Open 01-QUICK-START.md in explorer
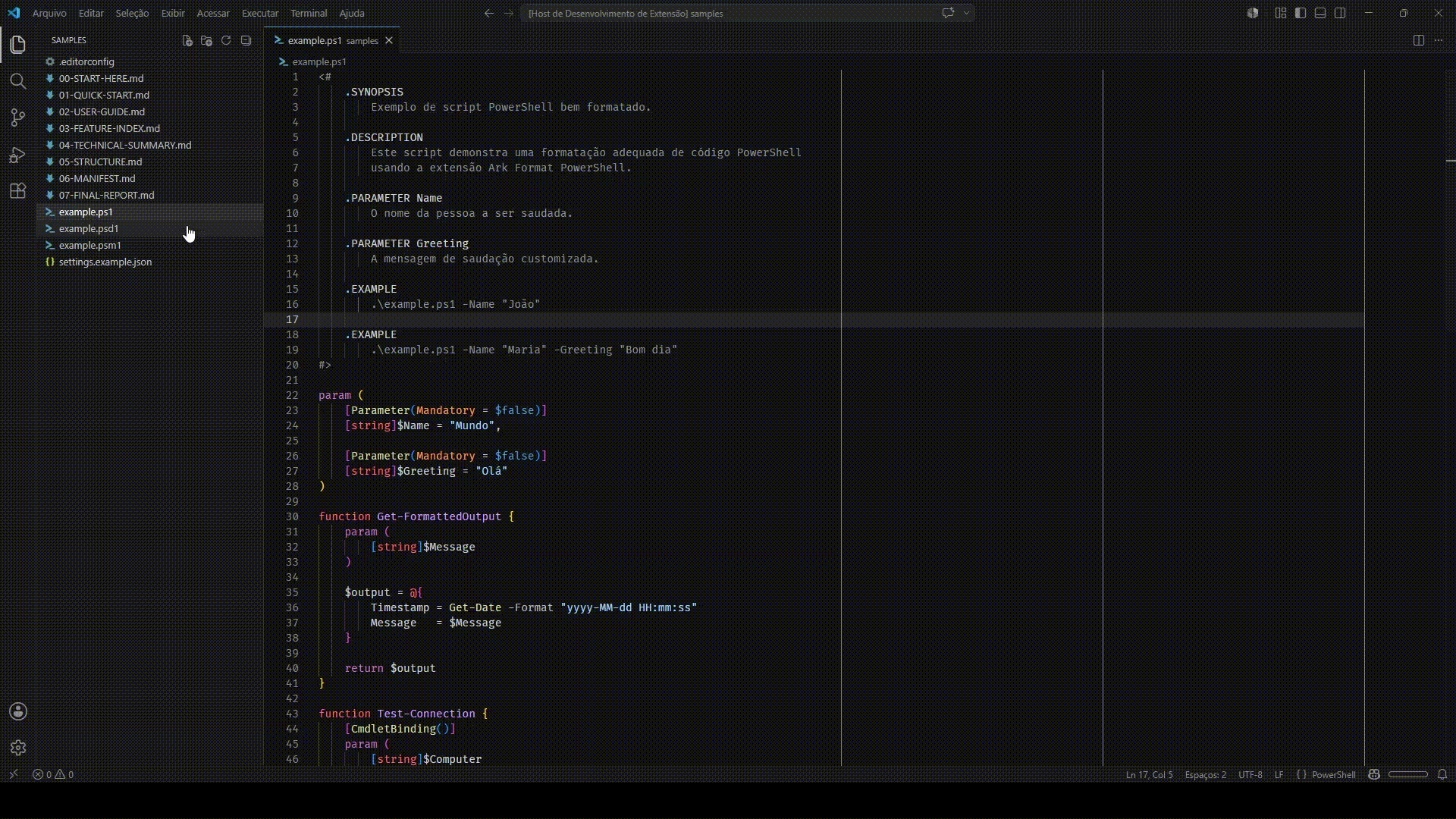Screen dimensions: 1456x819 tap(150, 95)
